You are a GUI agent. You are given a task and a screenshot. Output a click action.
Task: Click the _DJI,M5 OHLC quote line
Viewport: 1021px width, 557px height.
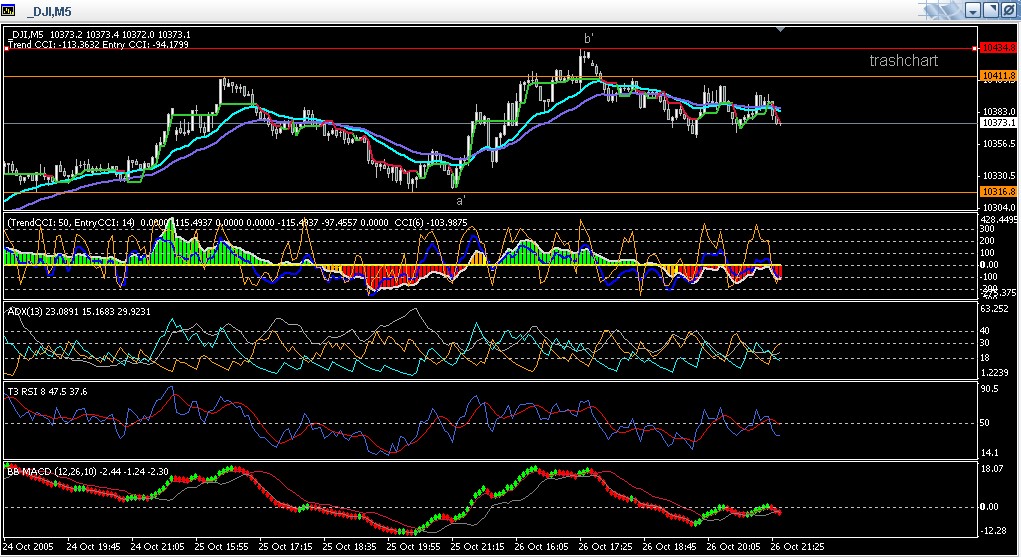[x=101, y=35]
